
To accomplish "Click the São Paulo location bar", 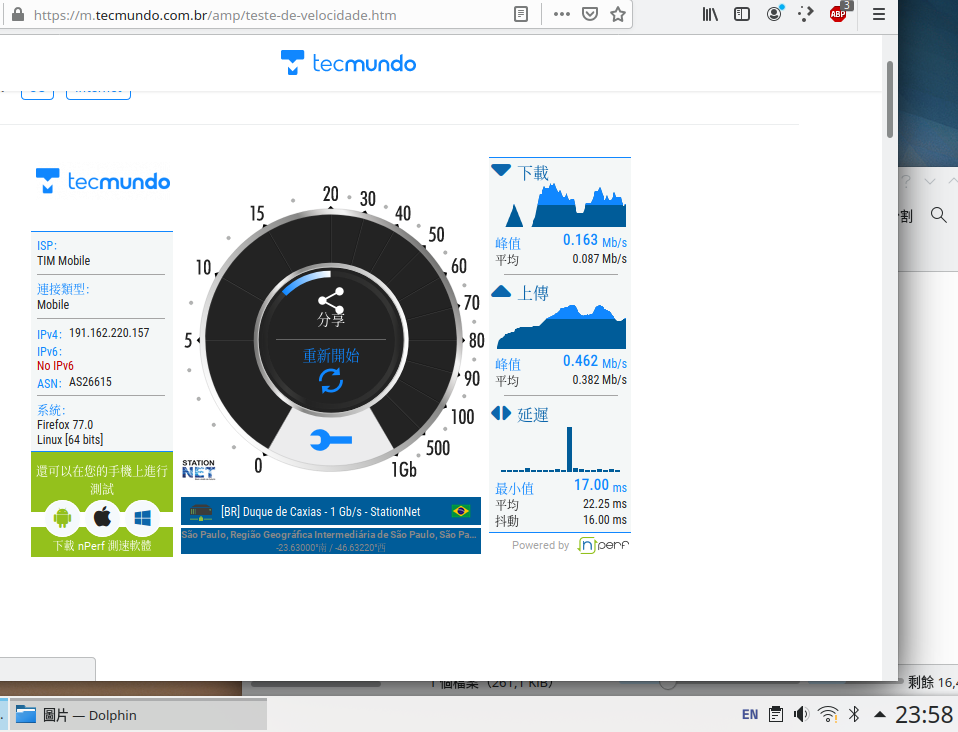I will point(331,541).
